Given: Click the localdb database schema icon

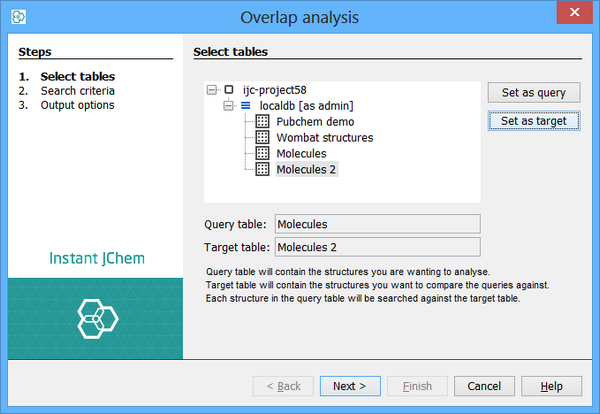Looking at the screenshot, I should tap(246, 105).
